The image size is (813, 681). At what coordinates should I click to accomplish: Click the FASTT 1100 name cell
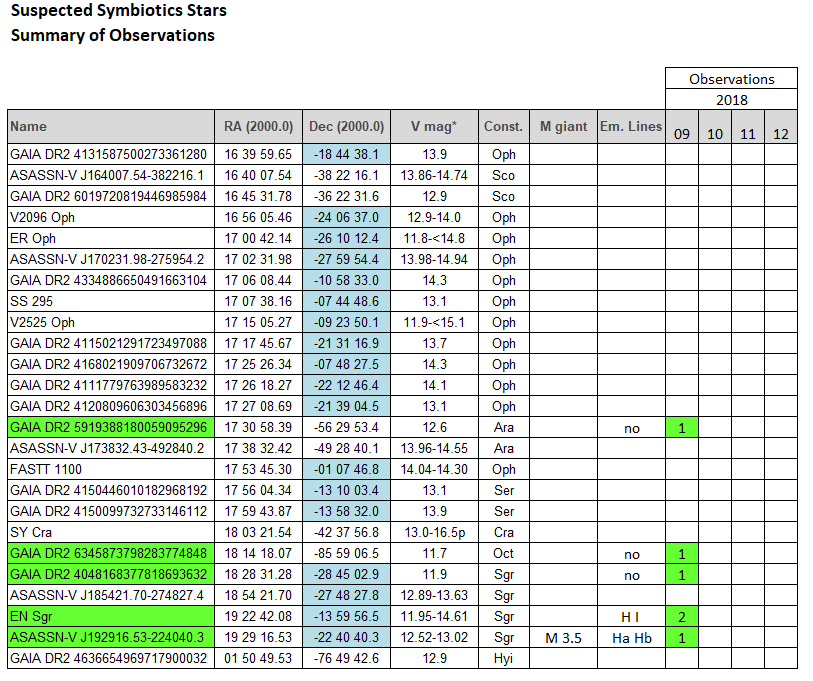point(110,470)
